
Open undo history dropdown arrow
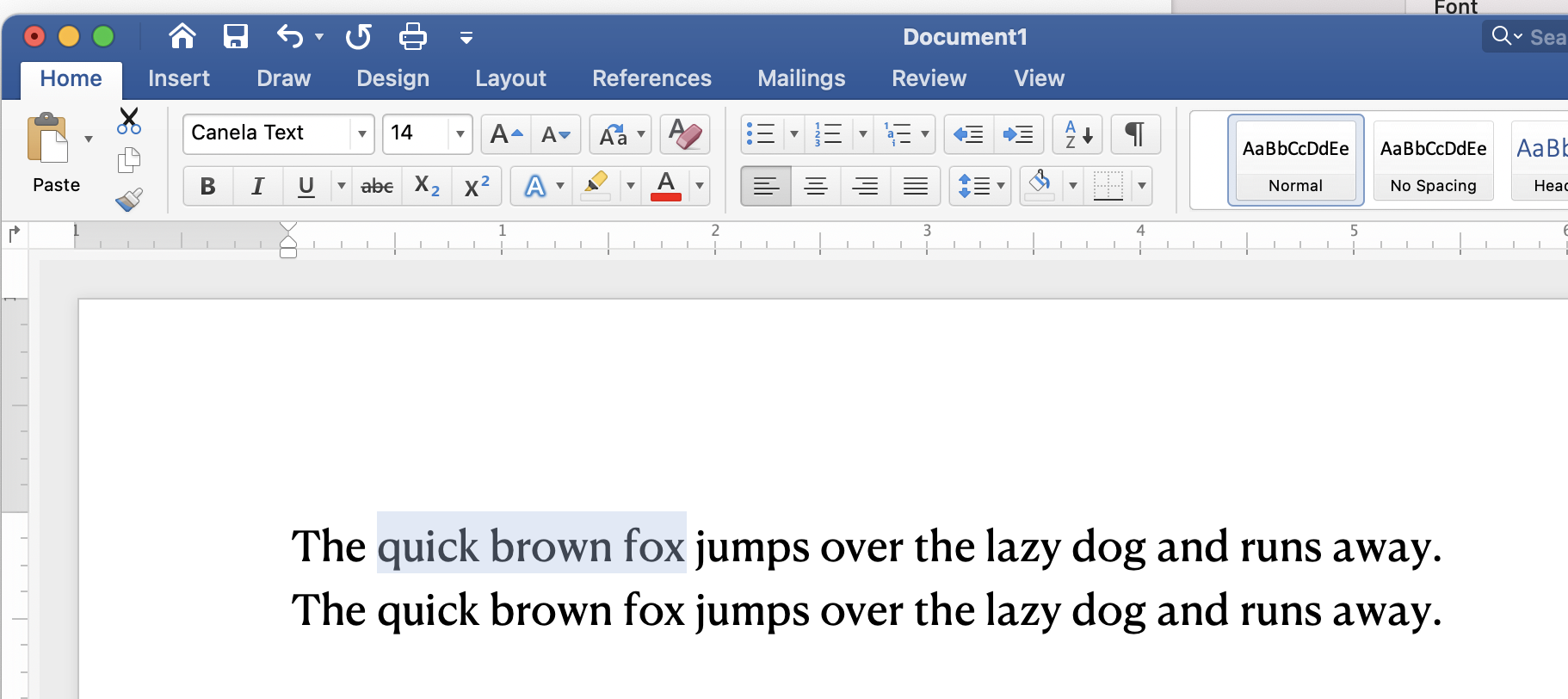[x=319, y=37]
